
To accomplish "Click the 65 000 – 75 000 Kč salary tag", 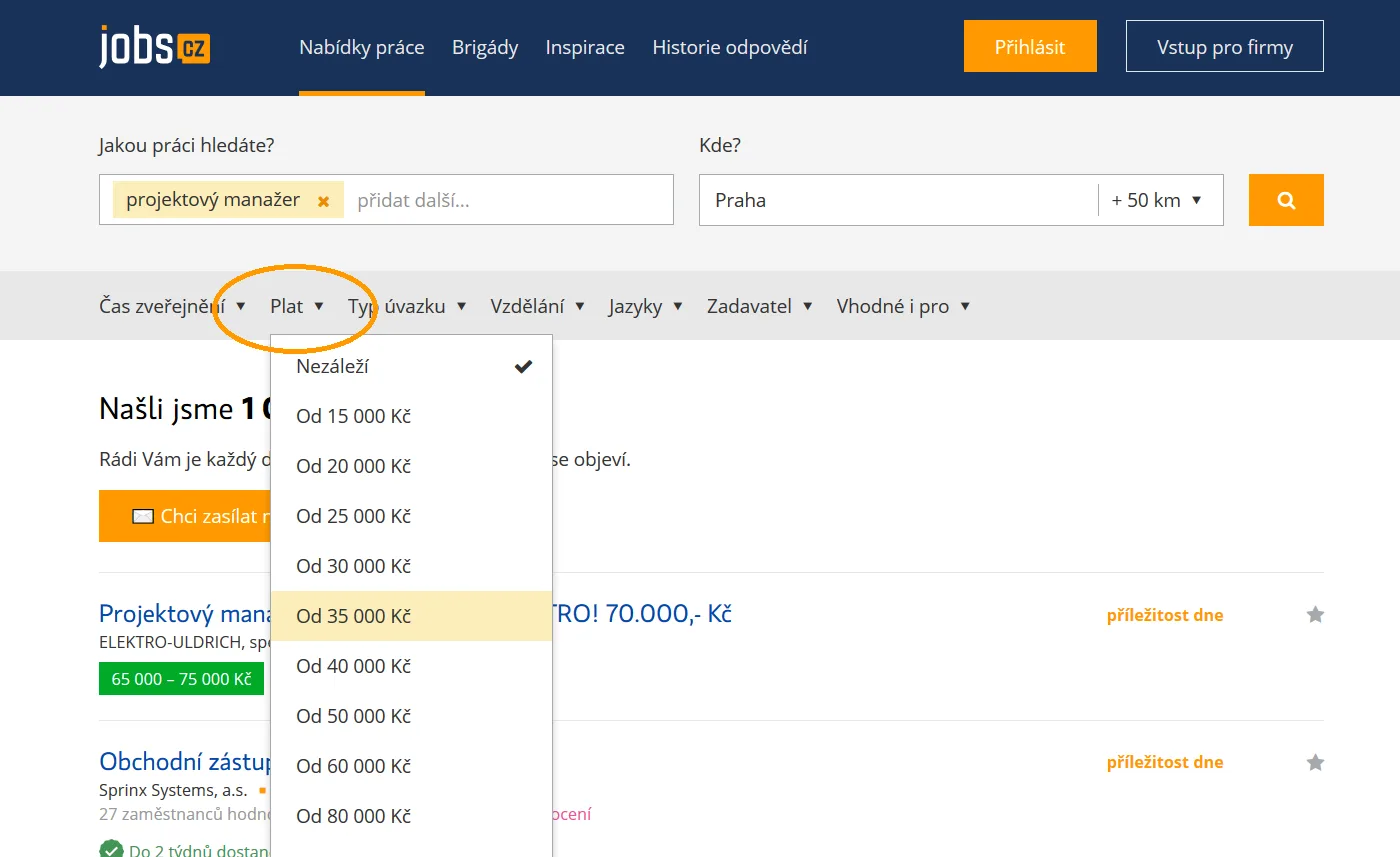I will [181, 679].
